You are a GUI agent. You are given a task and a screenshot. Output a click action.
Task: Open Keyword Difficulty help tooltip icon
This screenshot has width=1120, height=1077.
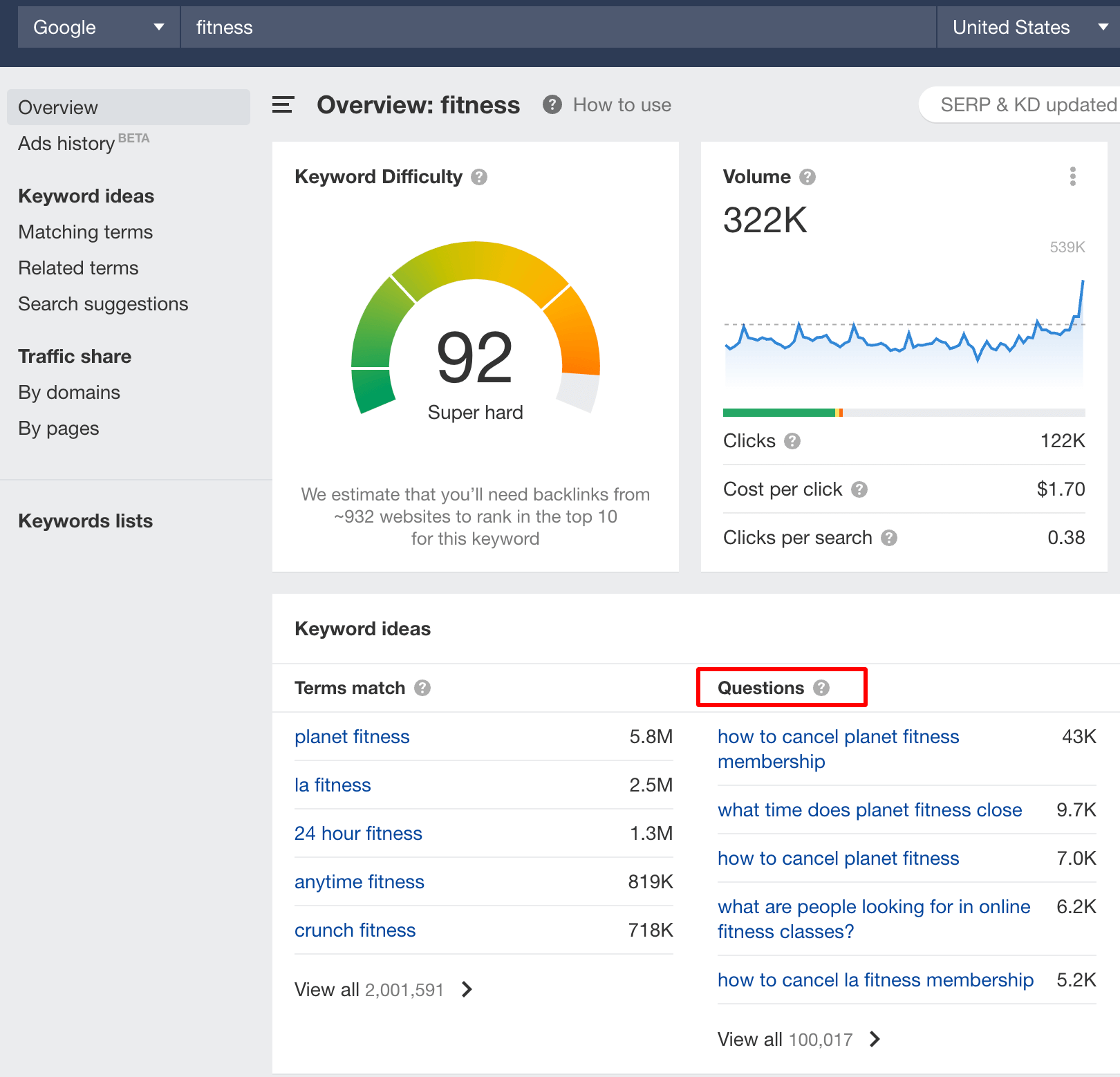tap(479, 177)
